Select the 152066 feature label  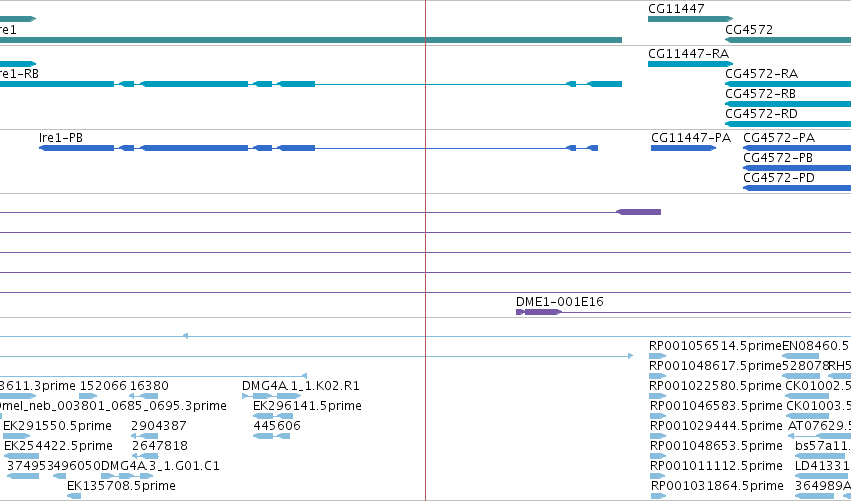103,385
